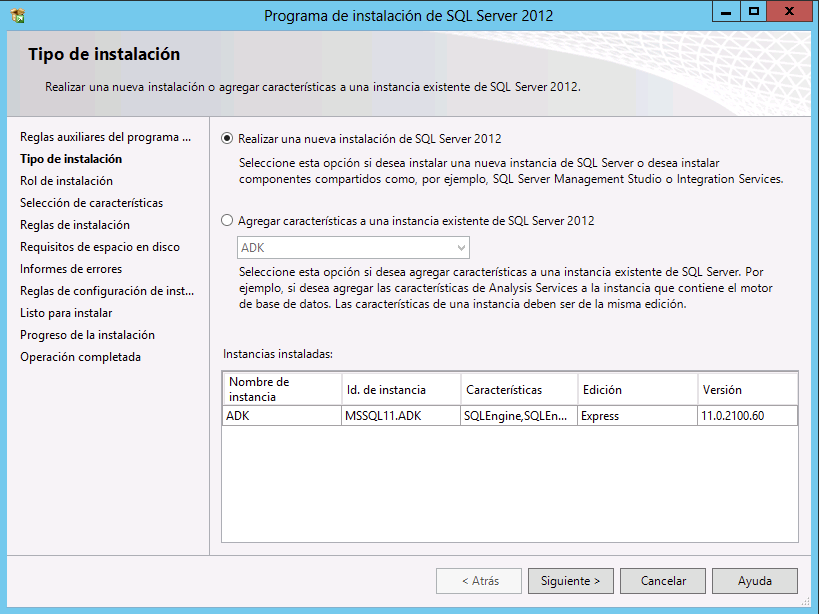Click Características column header
Screen dimensions: 819x614
point(519,389)
